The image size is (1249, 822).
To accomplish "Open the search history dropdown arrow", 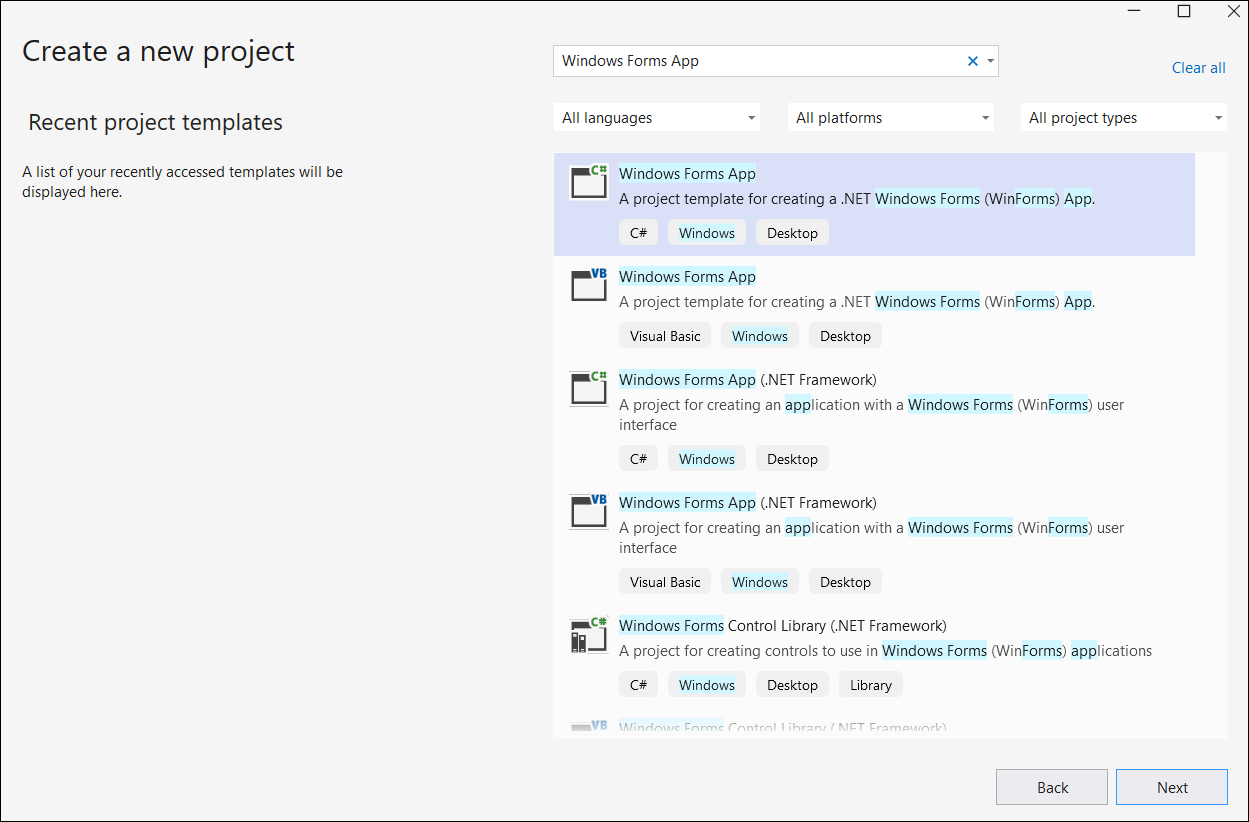I will (990, 61).
